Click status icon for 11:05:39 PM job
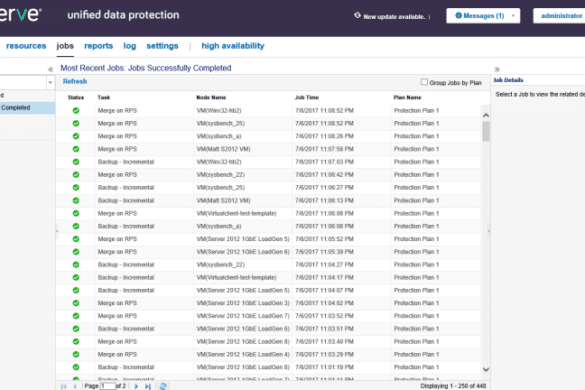This screenshot has width=585, height=390. point(76,252)
